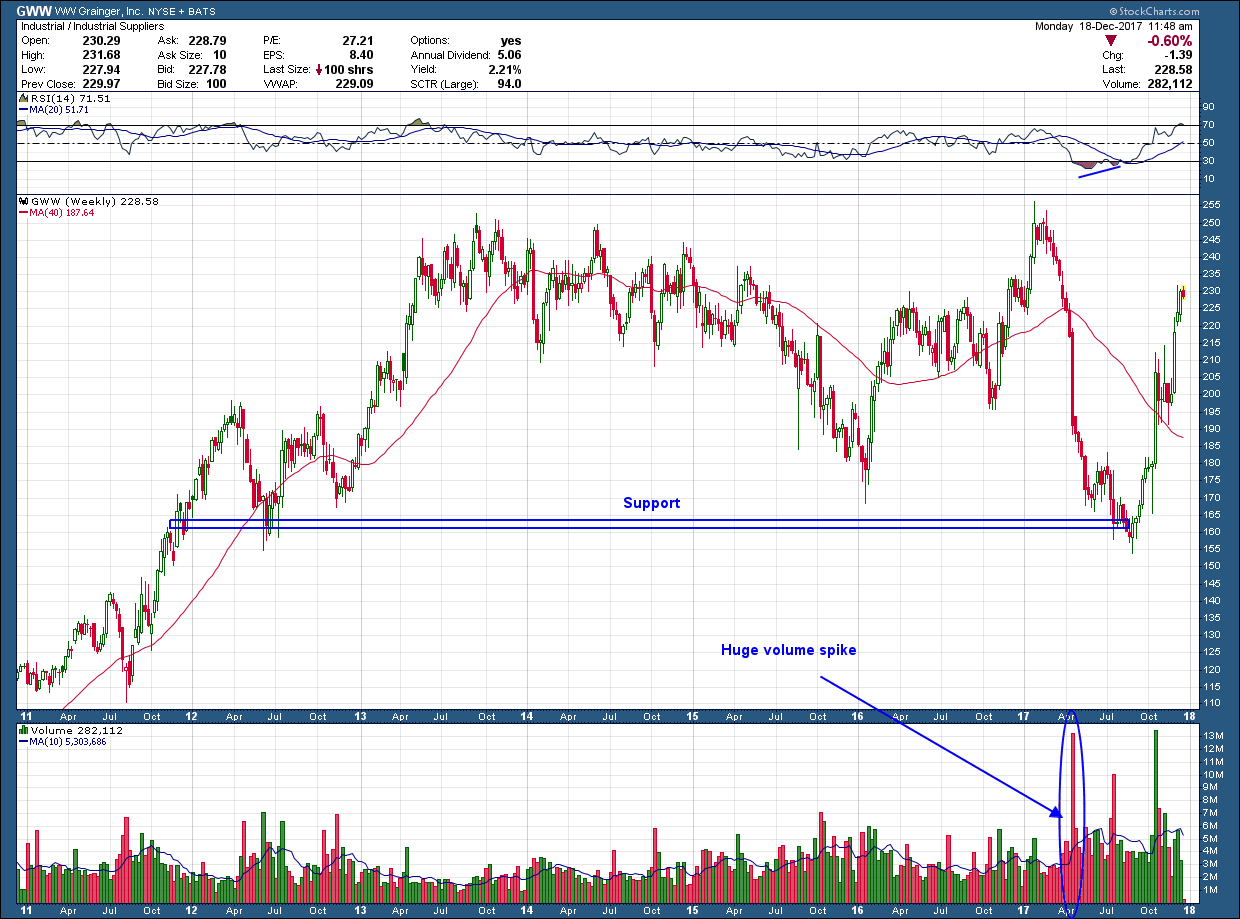Click the Options value yes
The image size is (1240, 919).
point(510,41)
